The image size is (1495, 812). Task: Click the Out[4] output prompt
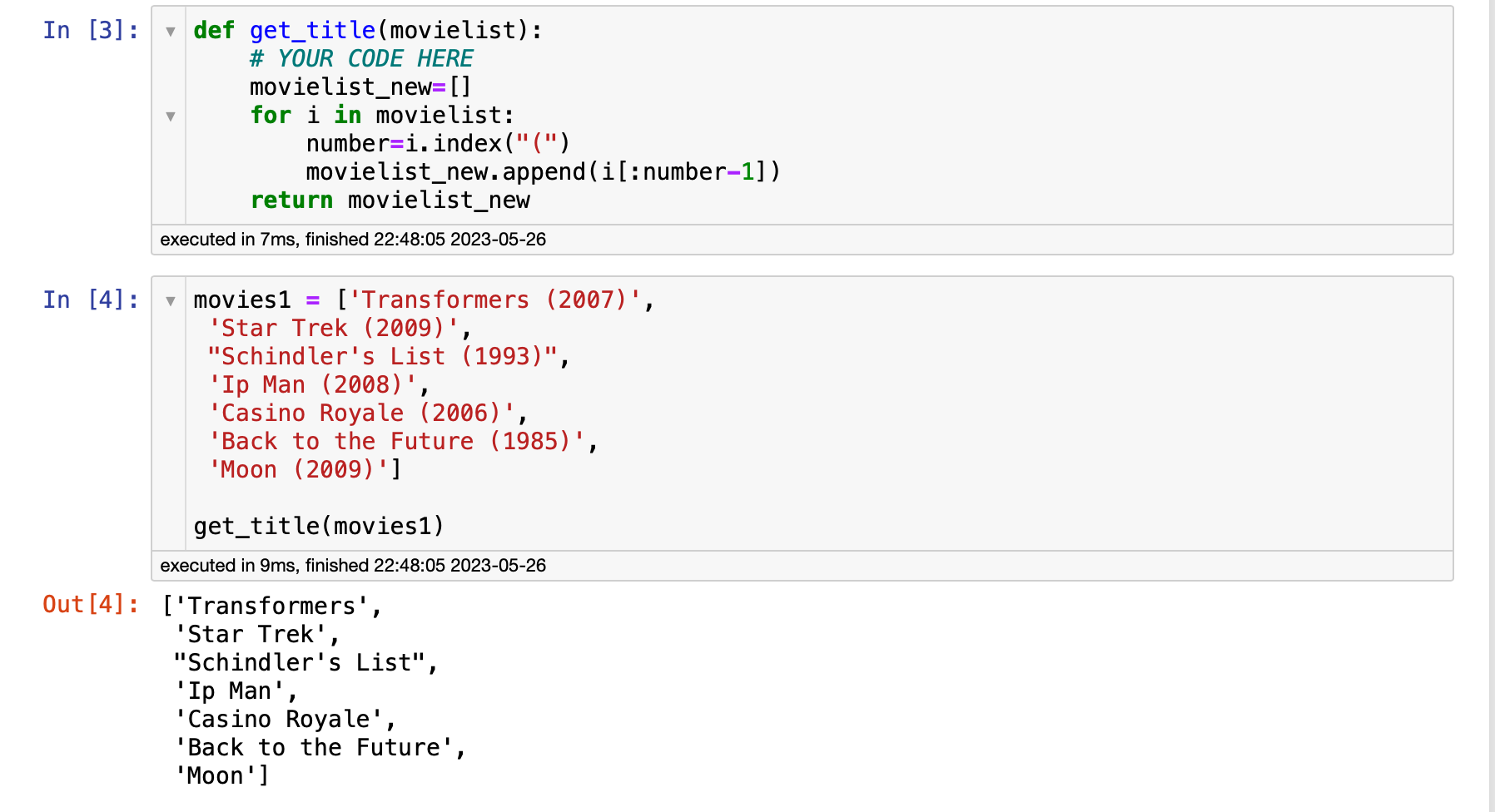91,605
